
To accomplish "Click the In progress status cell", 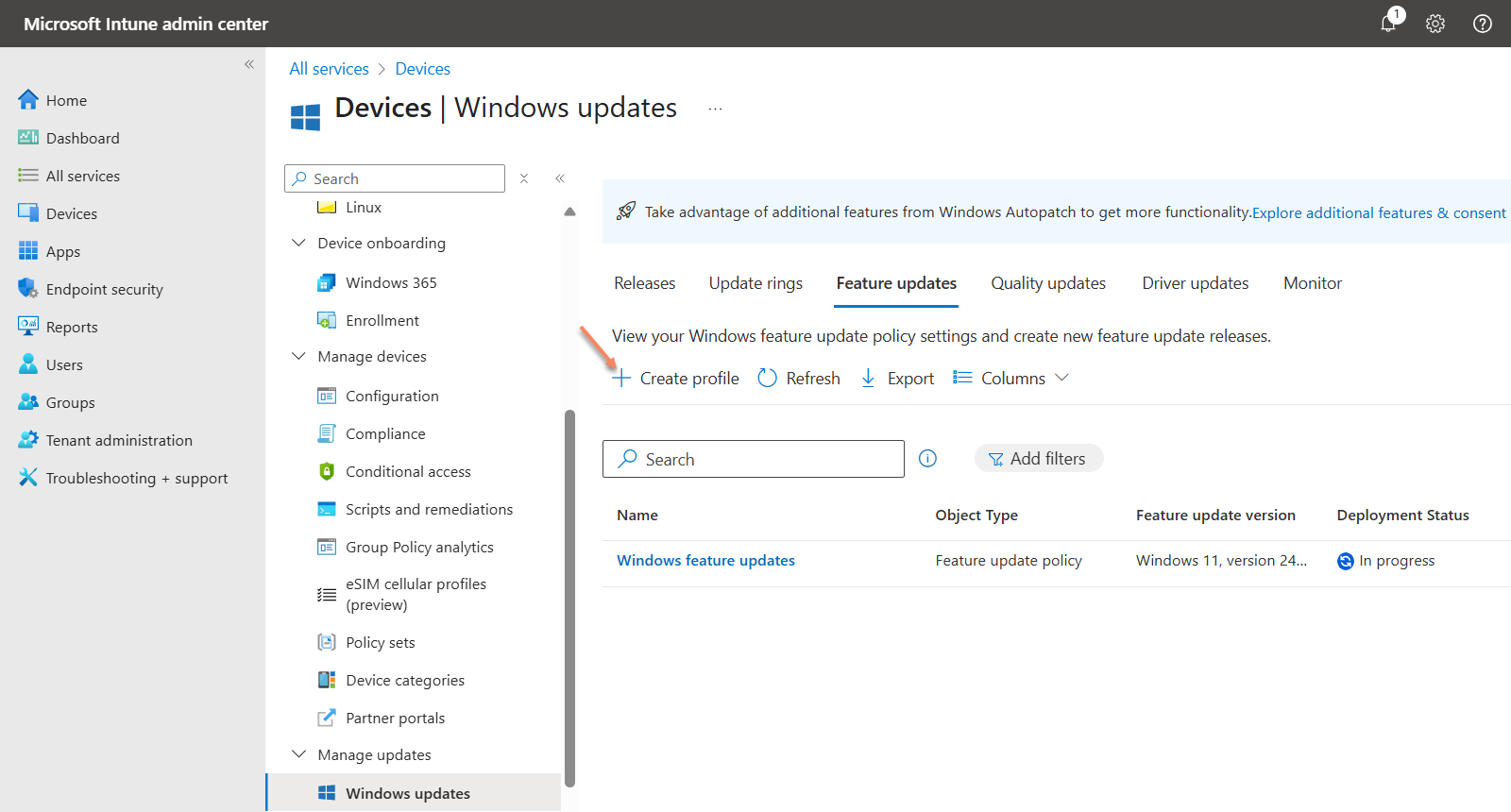I will coord(1385,561).
